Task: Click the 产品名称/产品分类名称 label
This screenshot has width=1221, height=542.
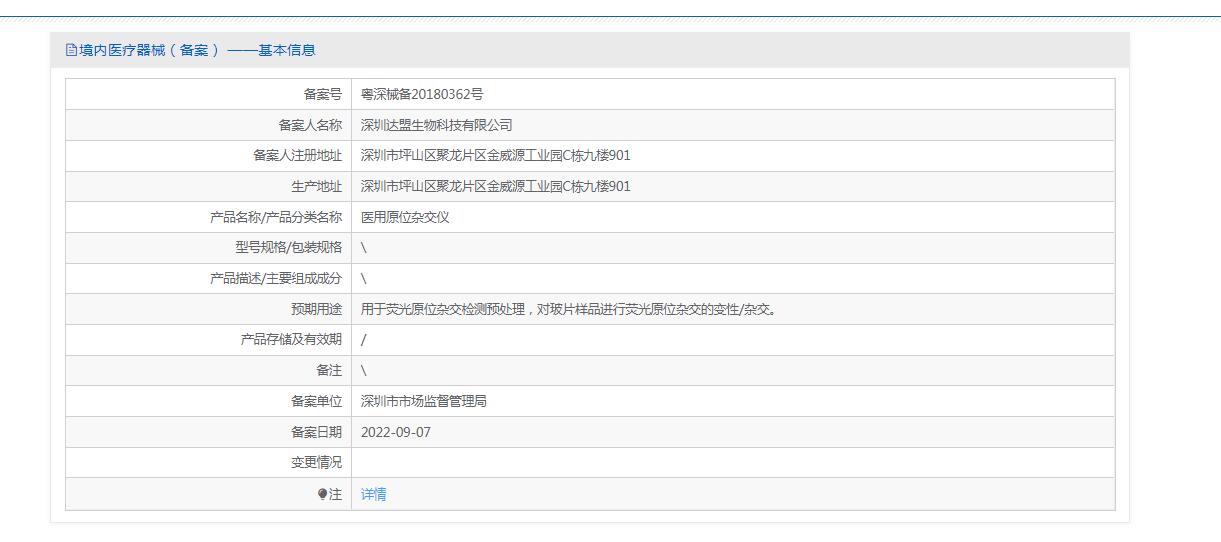Action: [x=276, y=217]
